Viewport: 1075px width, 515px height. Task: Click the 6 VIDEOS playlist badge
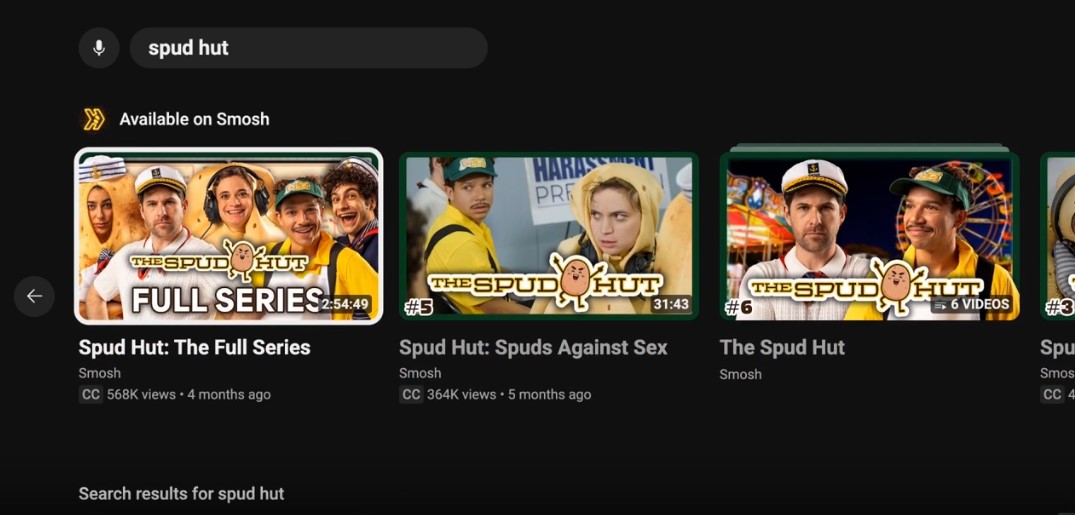971,304
